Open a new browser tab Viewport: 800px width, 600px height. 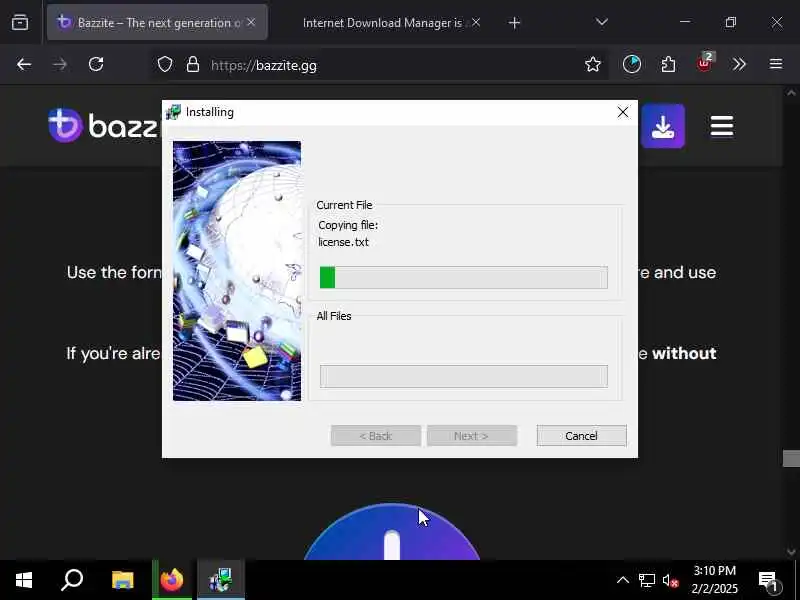click(x=514, y=22)
